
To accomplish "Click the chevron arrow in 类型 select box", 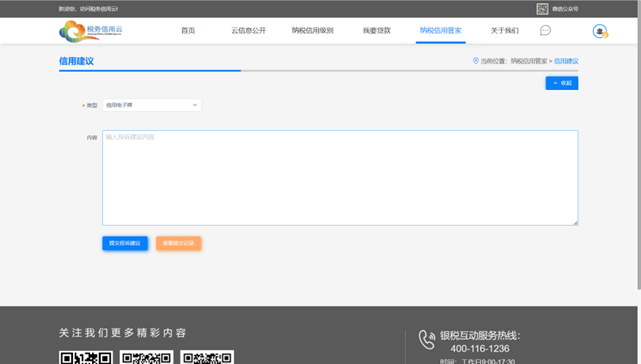I will (x=195, y=105).
